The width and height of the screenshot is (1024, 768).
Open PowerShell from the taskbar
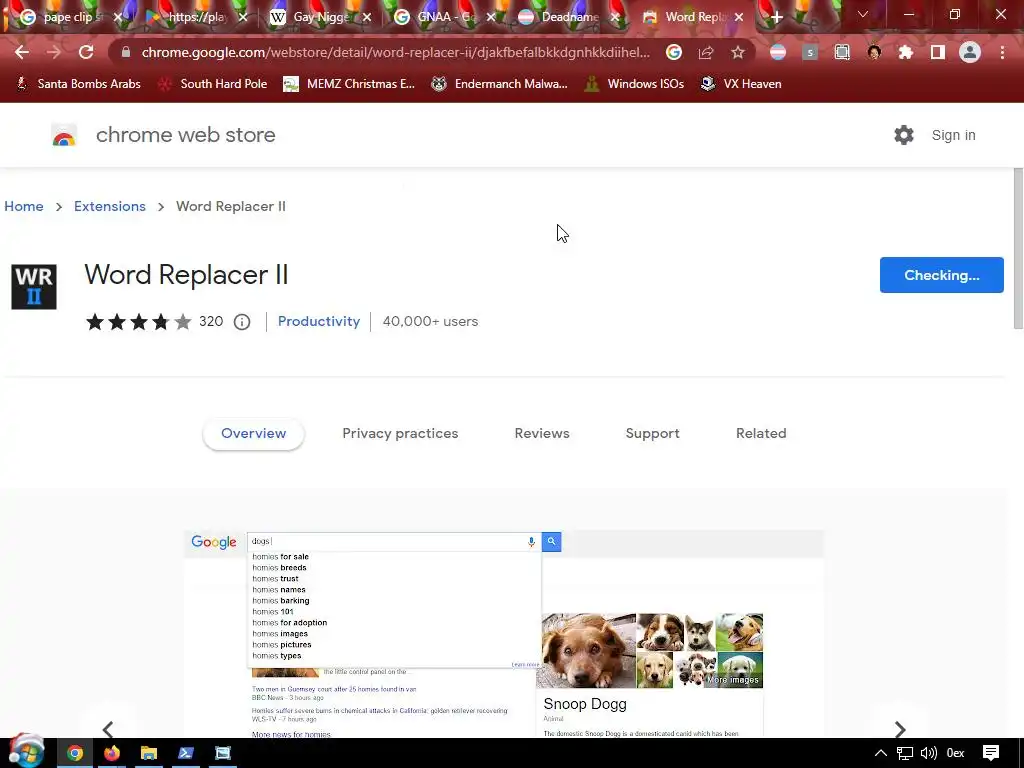(x=185, y=754)
